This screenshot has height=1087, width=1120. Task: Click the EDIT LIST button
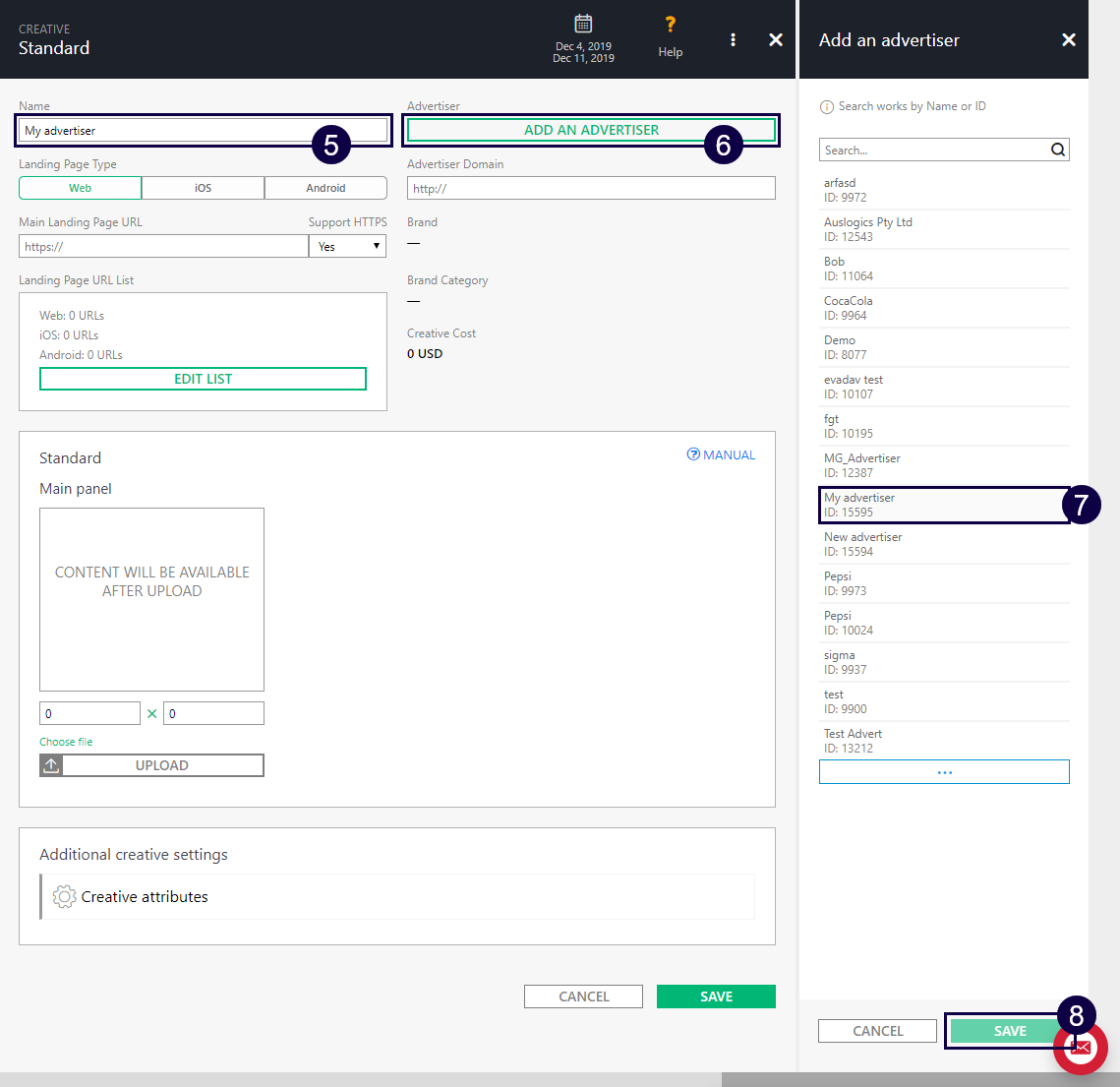pos(203,379)
